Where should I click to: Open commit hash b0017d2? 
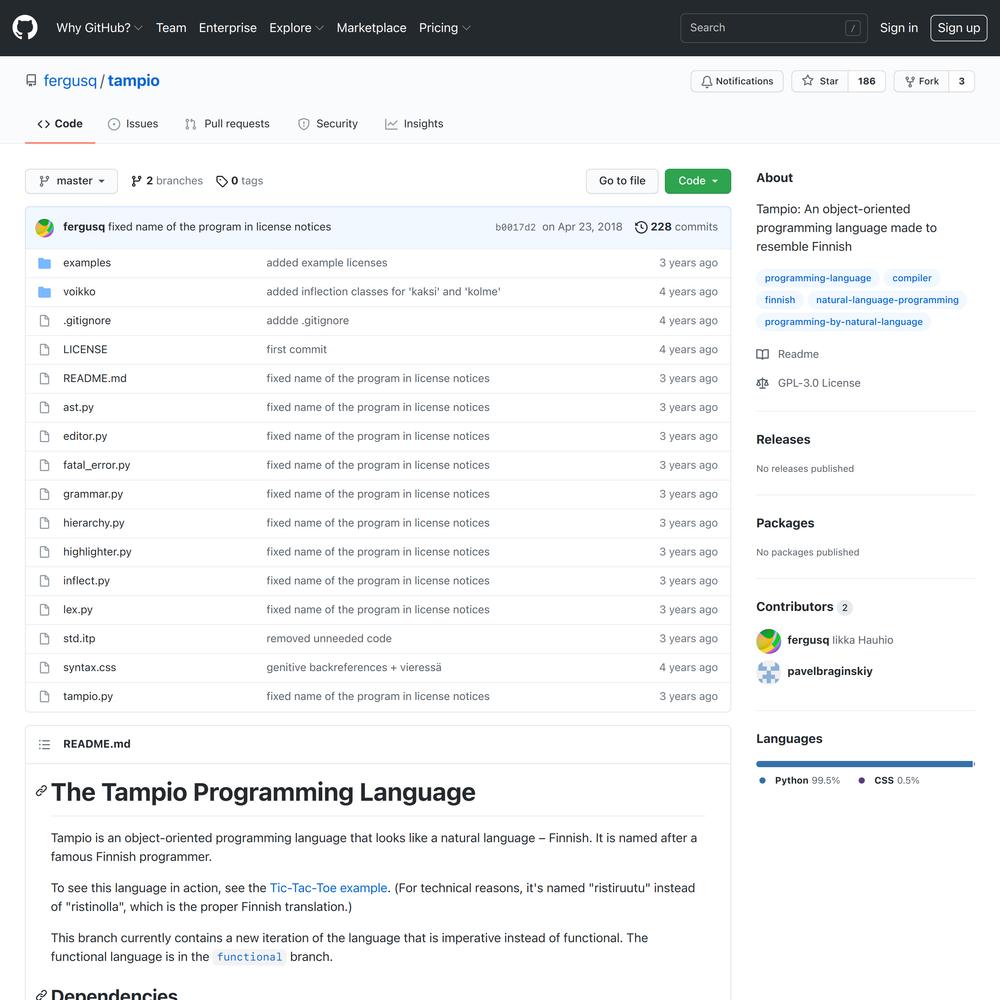(515, 227)
